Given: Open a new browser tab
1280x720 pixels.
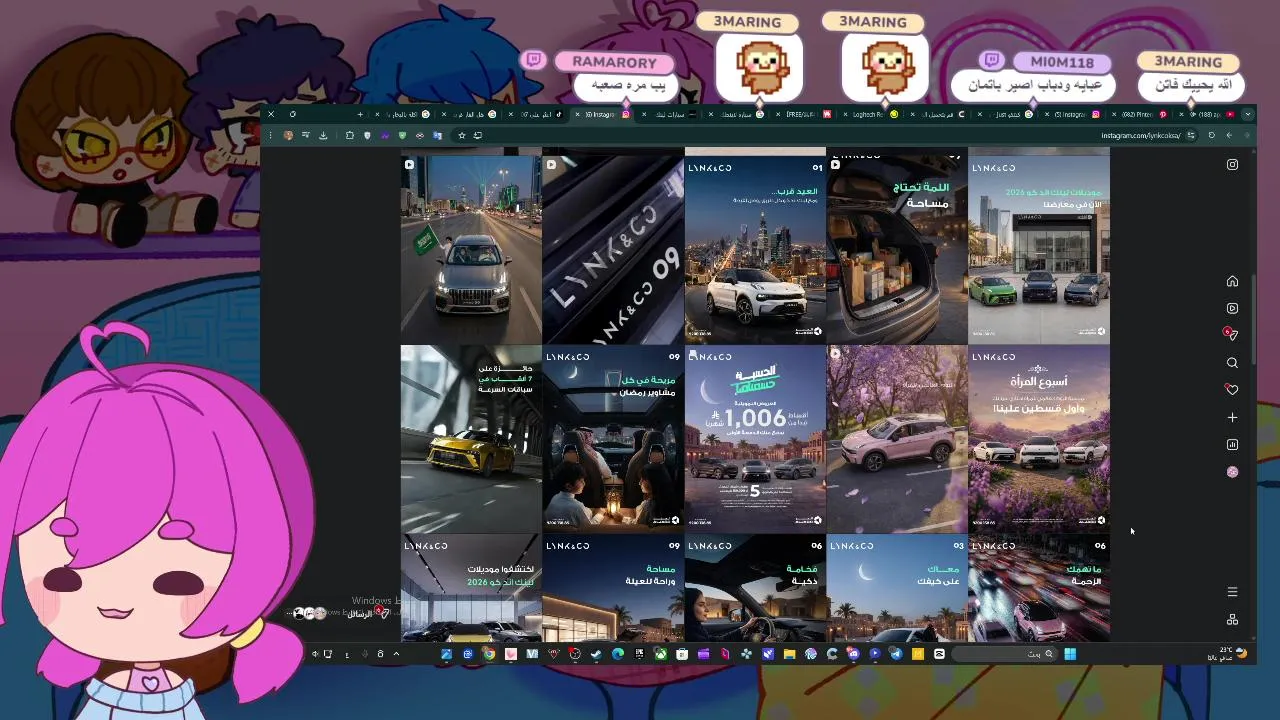Looking at the screenshot, I should point(360,114).
